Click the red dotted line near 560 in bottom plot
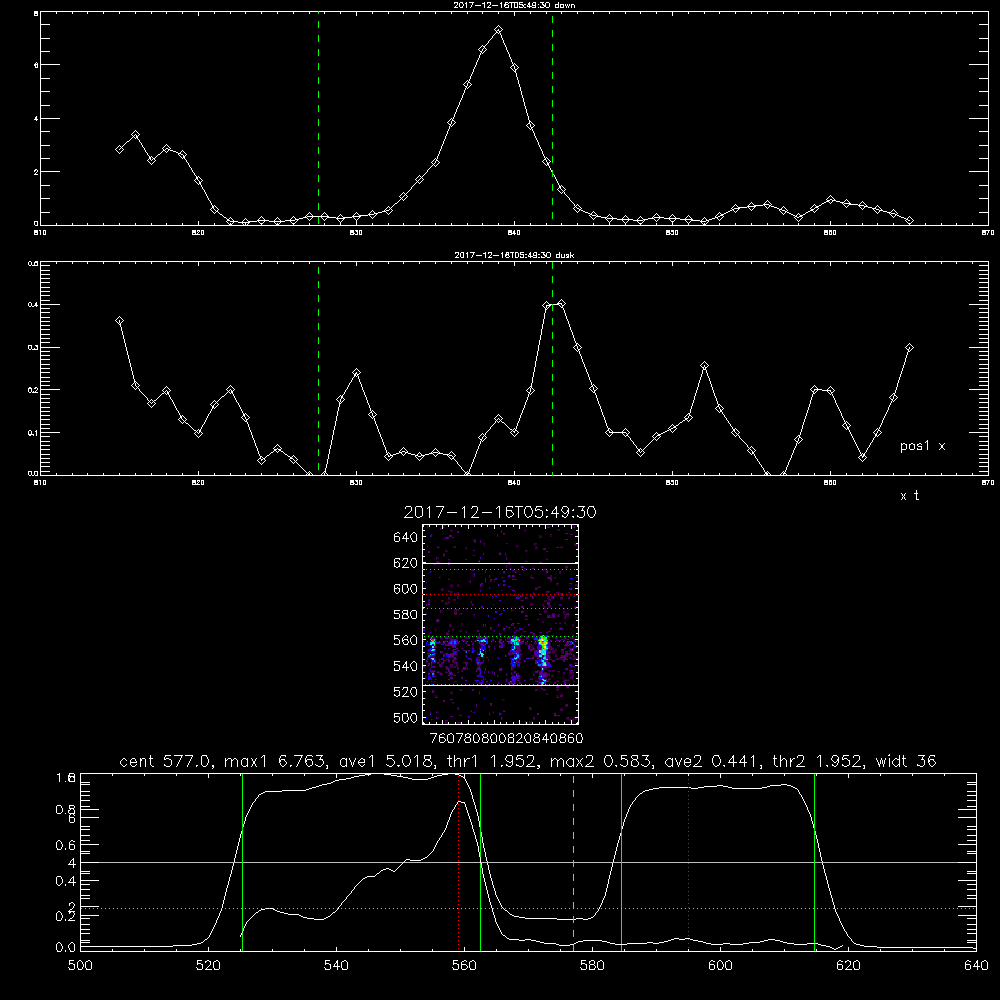The image size is (1000, 1000). tap(459, 862)
